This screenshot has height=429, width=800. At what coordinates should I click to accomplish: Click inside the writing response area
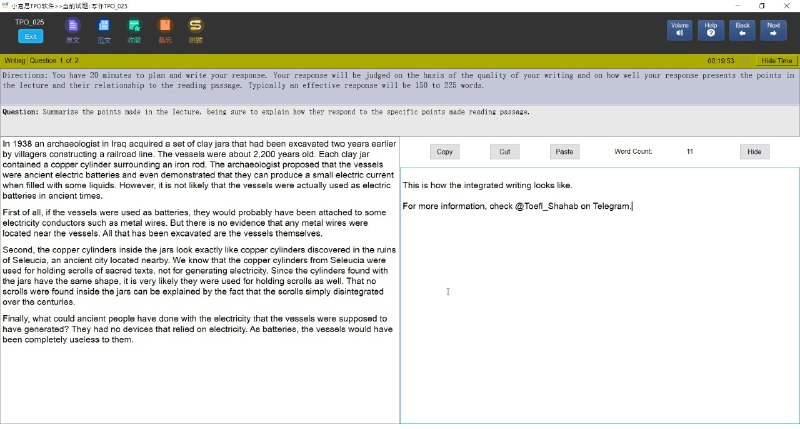599,296
